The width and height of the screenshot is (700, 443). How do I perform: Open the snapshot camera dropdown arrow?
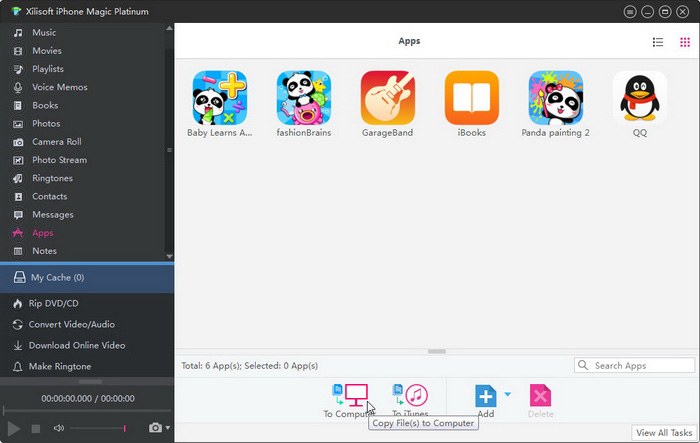pos(168,428)
